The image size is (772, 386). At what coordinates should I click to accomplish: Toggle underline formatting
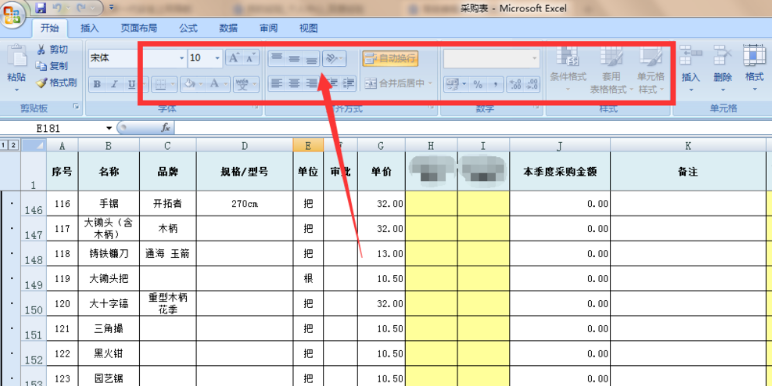click(x=131, y=84)
